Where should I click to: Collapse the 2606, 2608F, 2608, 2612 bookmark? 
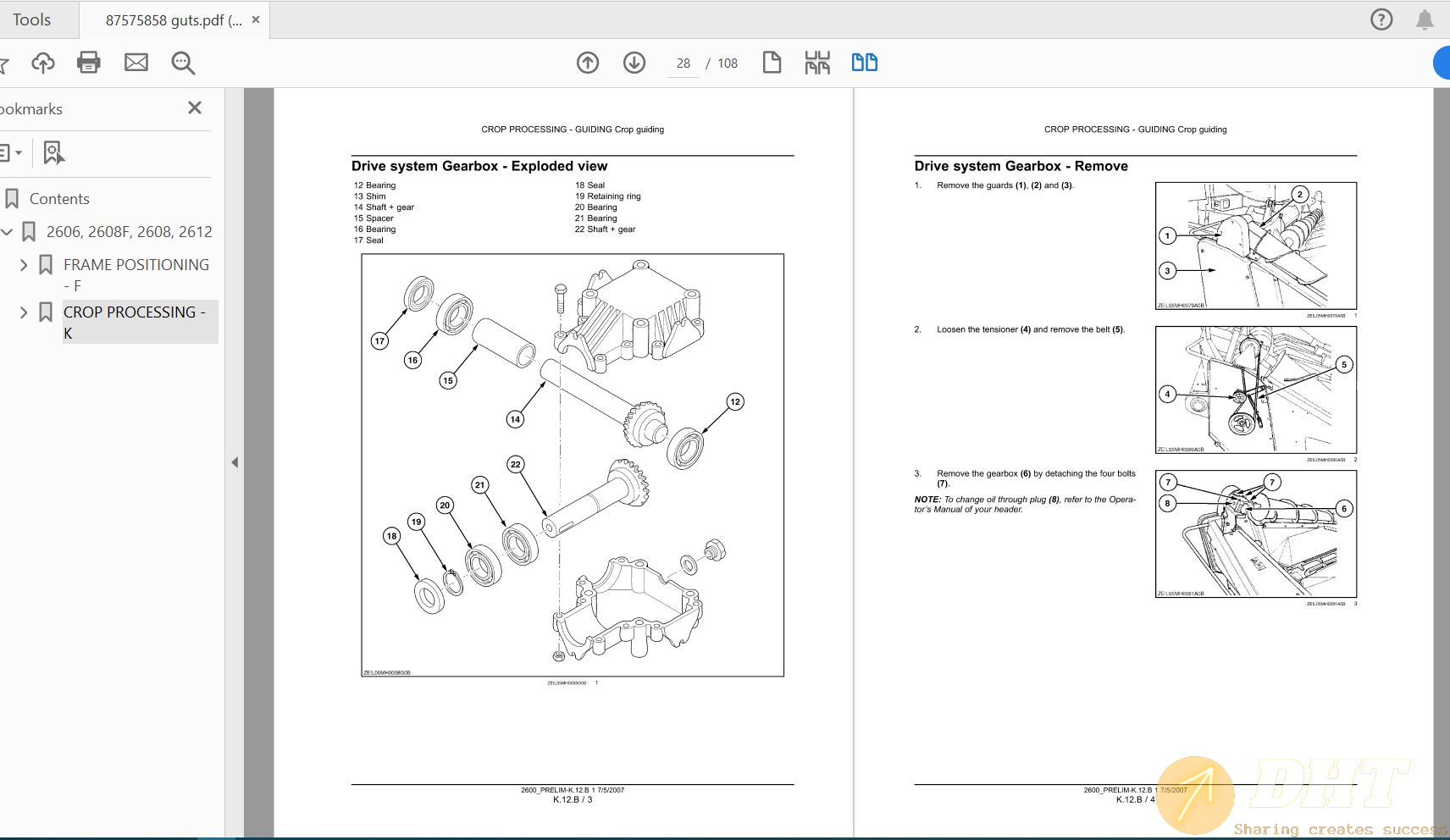8,230
